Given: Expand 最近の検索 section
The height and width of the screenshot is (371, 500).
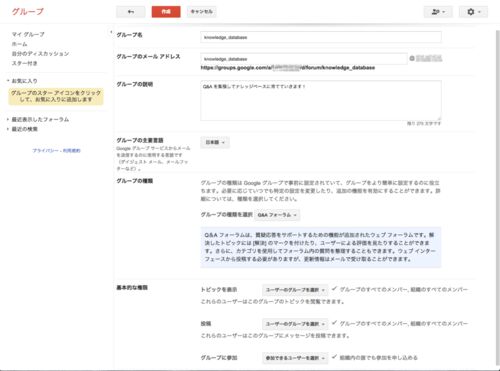Looking at the screenshot, I should click(x=22, y=129).
